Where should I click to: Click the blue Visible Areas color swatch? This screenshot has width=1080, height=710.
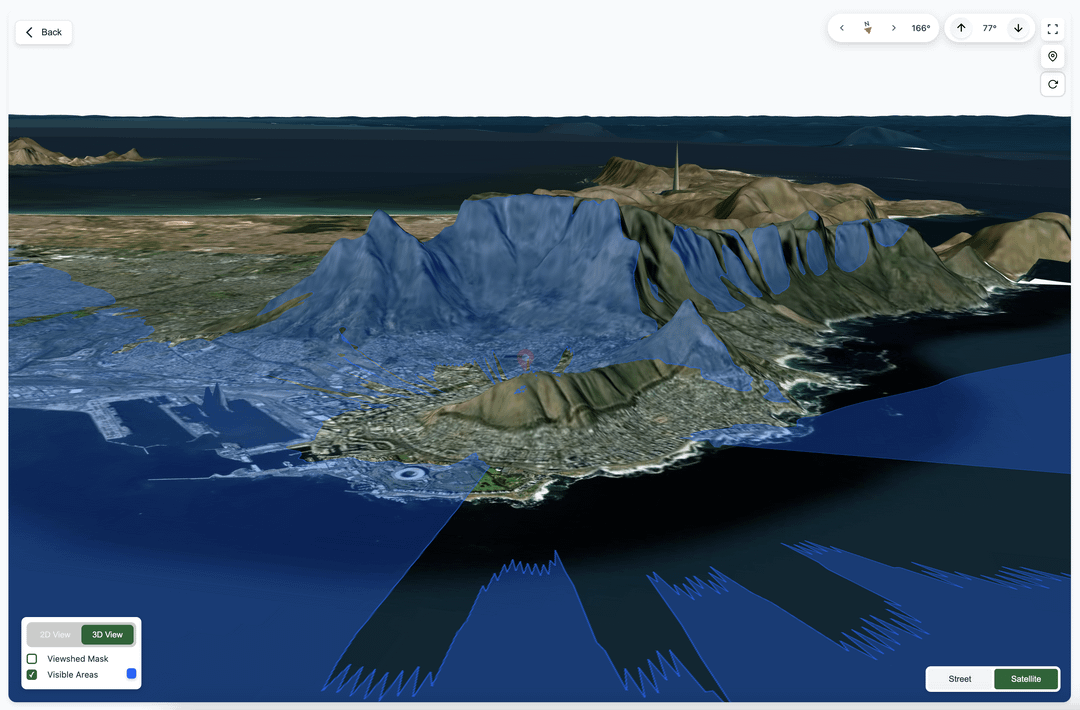tap(131, 674)
